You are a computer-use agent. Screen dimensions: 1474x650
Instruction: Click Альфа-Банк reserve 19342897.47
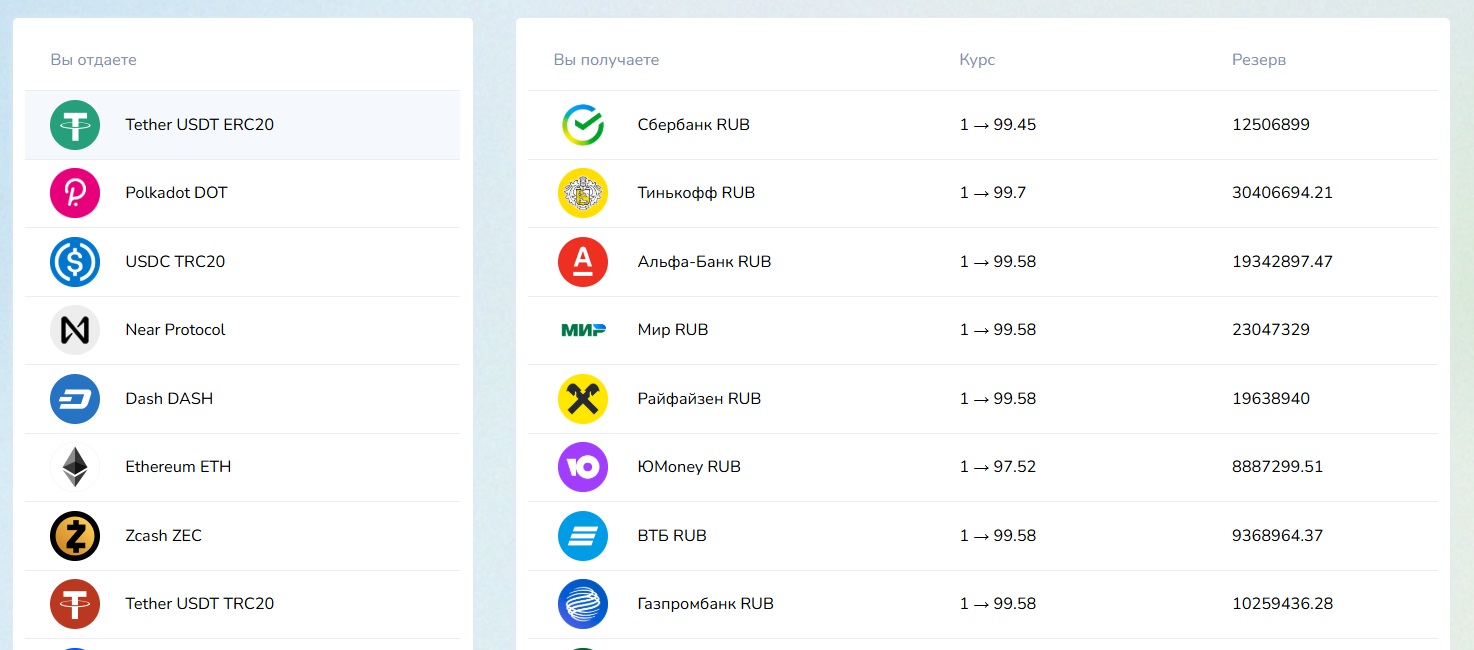coord(1283,262)
